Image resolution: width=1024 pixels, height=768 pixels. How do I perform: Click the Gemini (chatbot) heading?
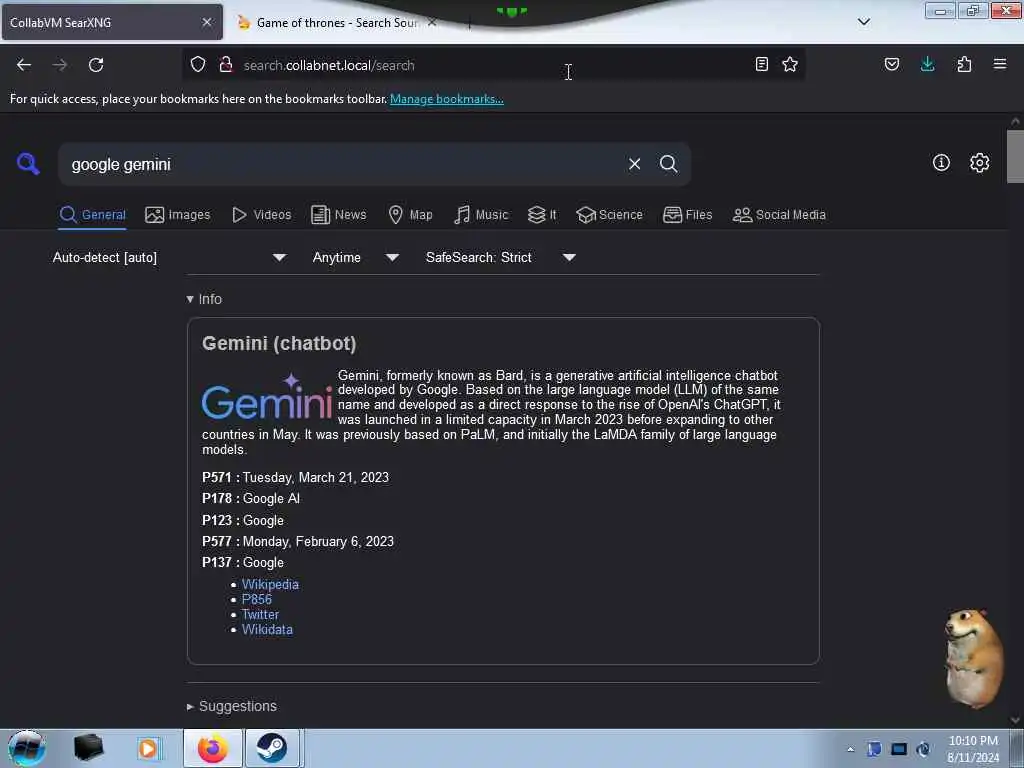click(x=279, y=343)
